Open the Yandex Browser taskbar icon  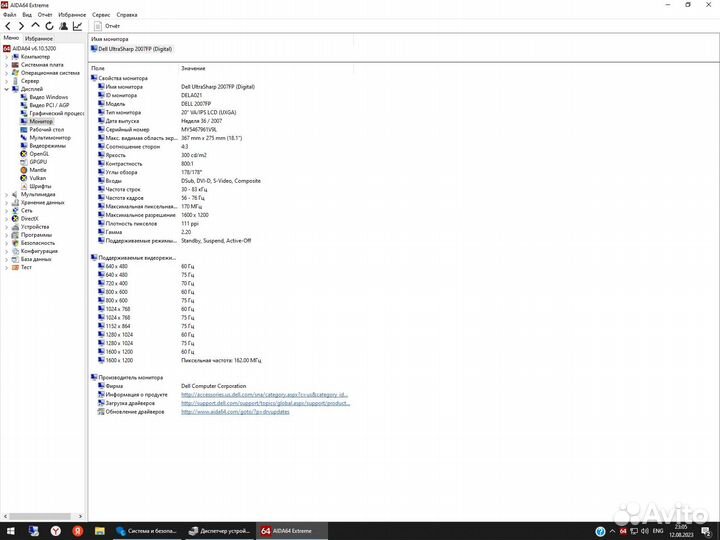(56, 531)
